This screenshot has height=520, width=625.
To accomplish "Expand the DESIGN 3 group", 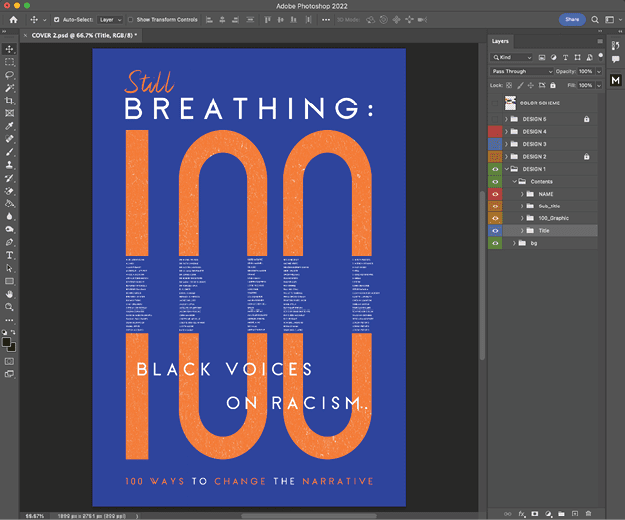I will (x=507, y=144).
